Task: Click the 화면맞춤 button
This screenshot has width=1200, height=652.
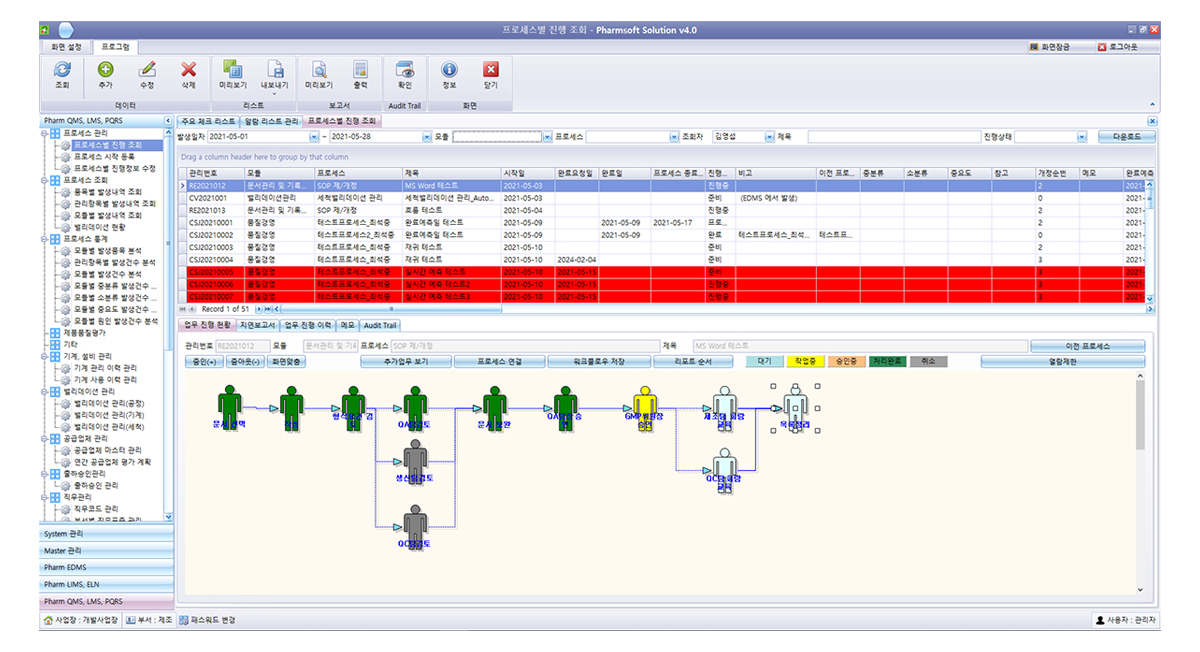Action: click(286, 361)
